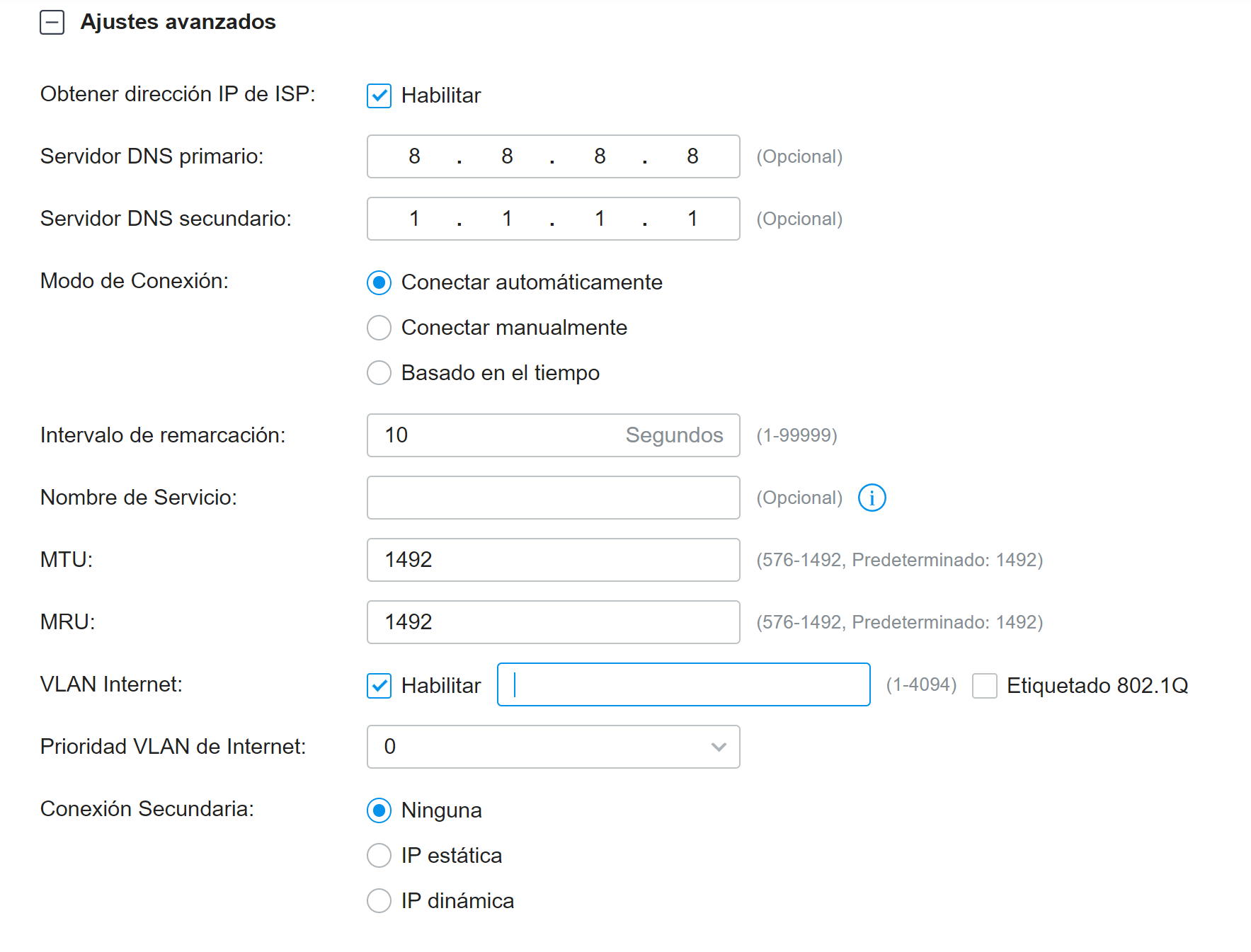Select Conectar automáticamente radio option
Screen dimensions: 1251x952
379,282
